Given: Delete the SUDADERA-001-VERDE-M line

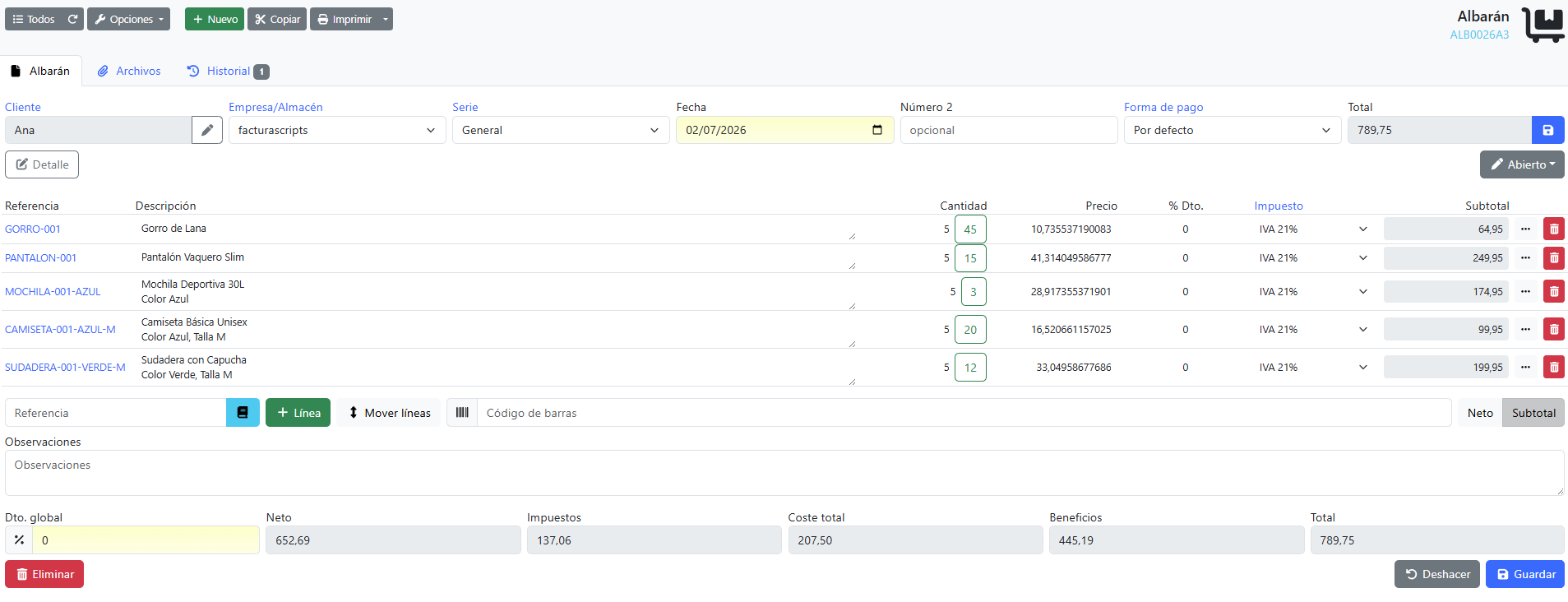Looking at the screenshot, I should (x=1553, y=368).
